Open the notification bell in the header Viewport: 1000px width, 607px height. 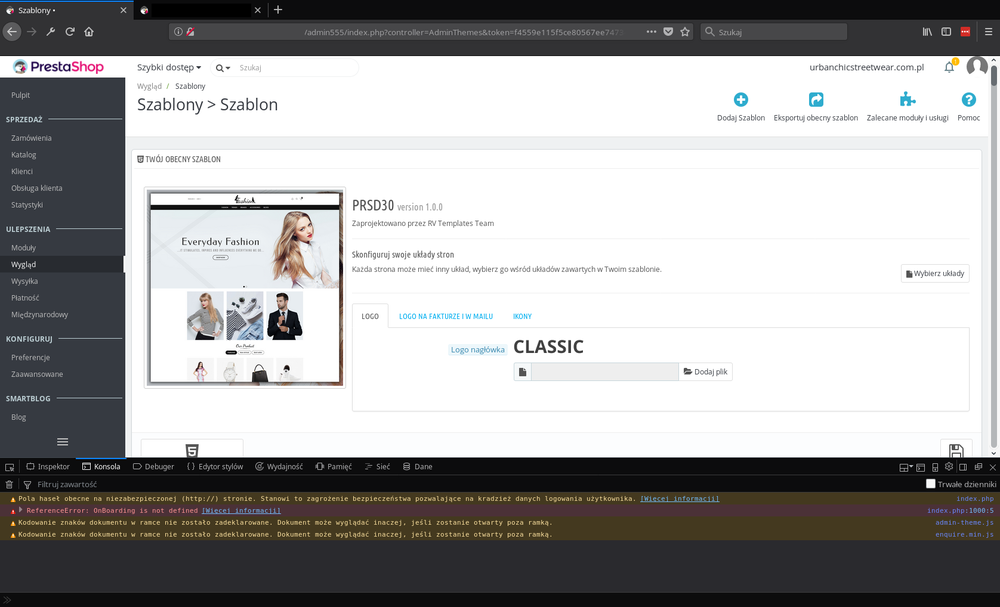click(949, 67)
